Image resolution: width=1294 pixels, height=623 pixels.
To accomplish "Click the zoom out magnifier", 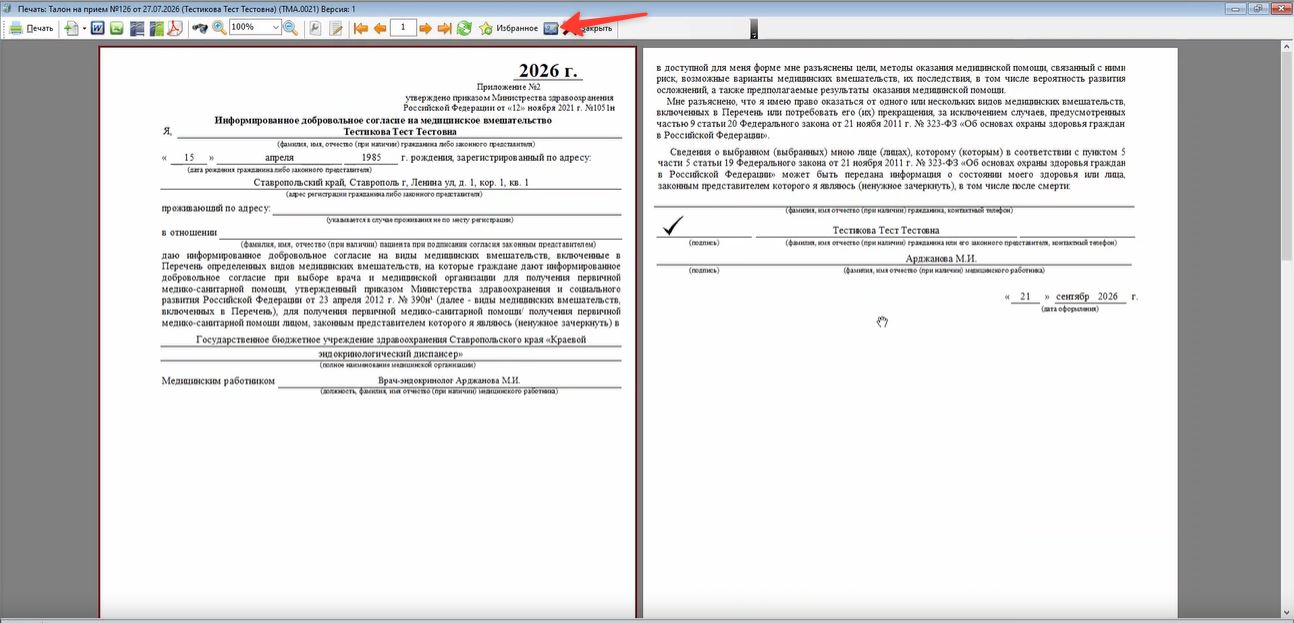I will click(291, 28).
